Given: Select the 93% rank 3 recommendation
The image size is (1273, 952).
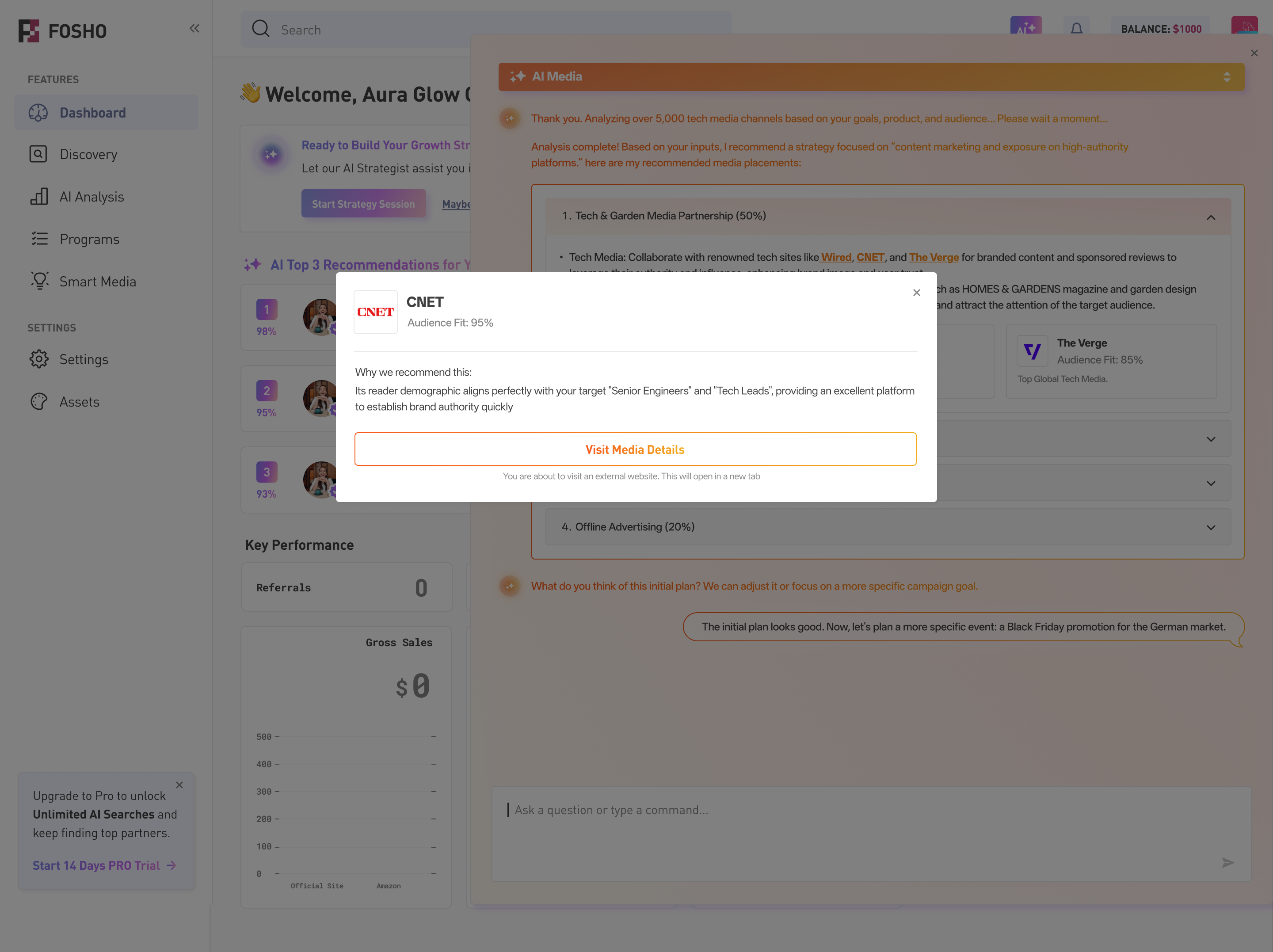Looking at the screenshot, I should [356, 480].
